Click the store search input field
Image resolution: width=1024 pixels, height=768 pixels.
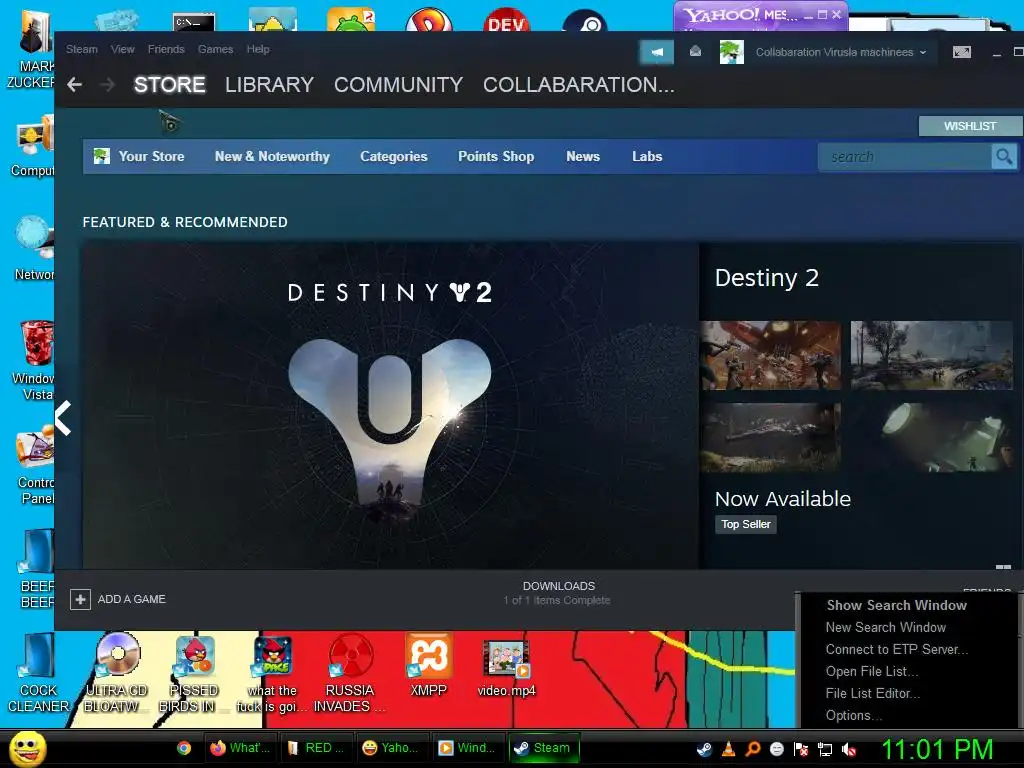point(904,157)
